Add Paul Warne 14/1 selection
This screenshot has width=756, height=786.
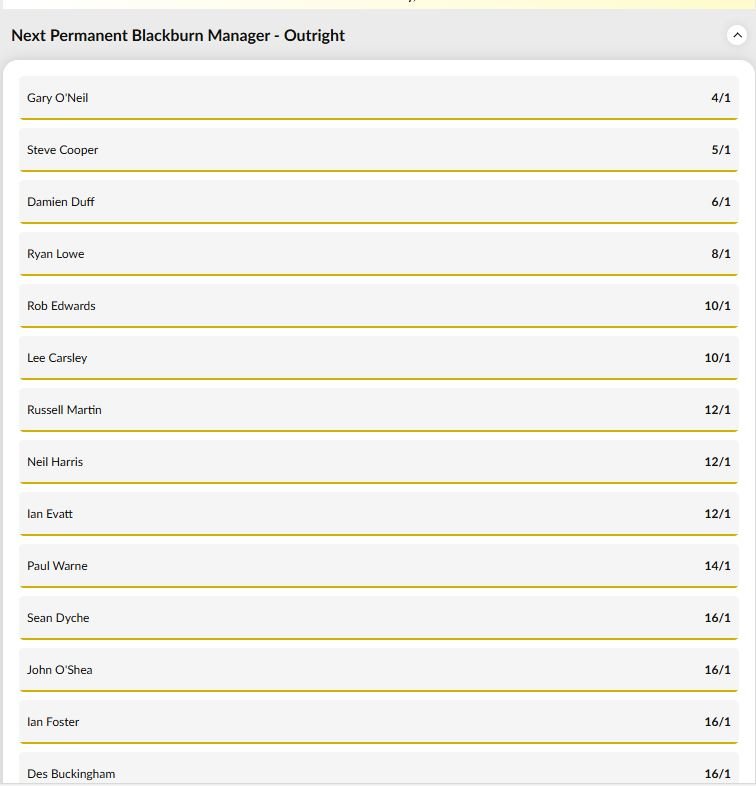point(379,566)
